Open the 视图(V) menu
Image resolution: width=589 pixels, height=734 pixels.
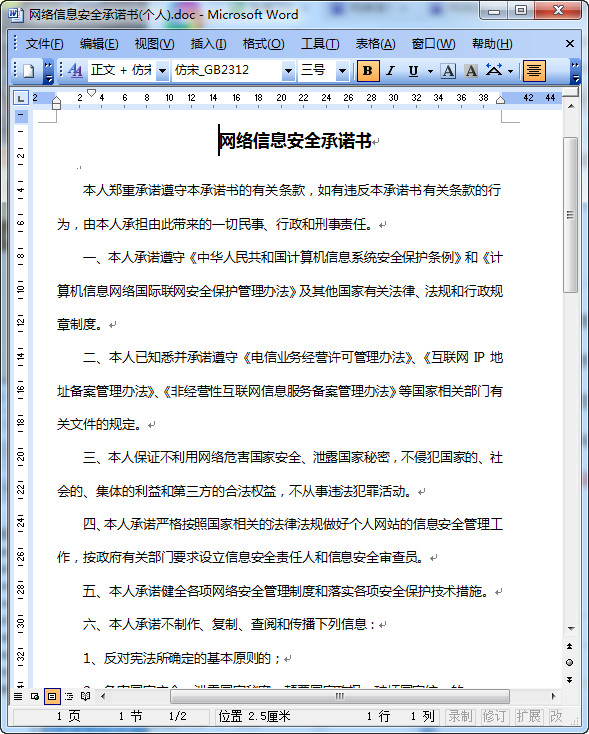pyautogui.click(x=154, y=44)
